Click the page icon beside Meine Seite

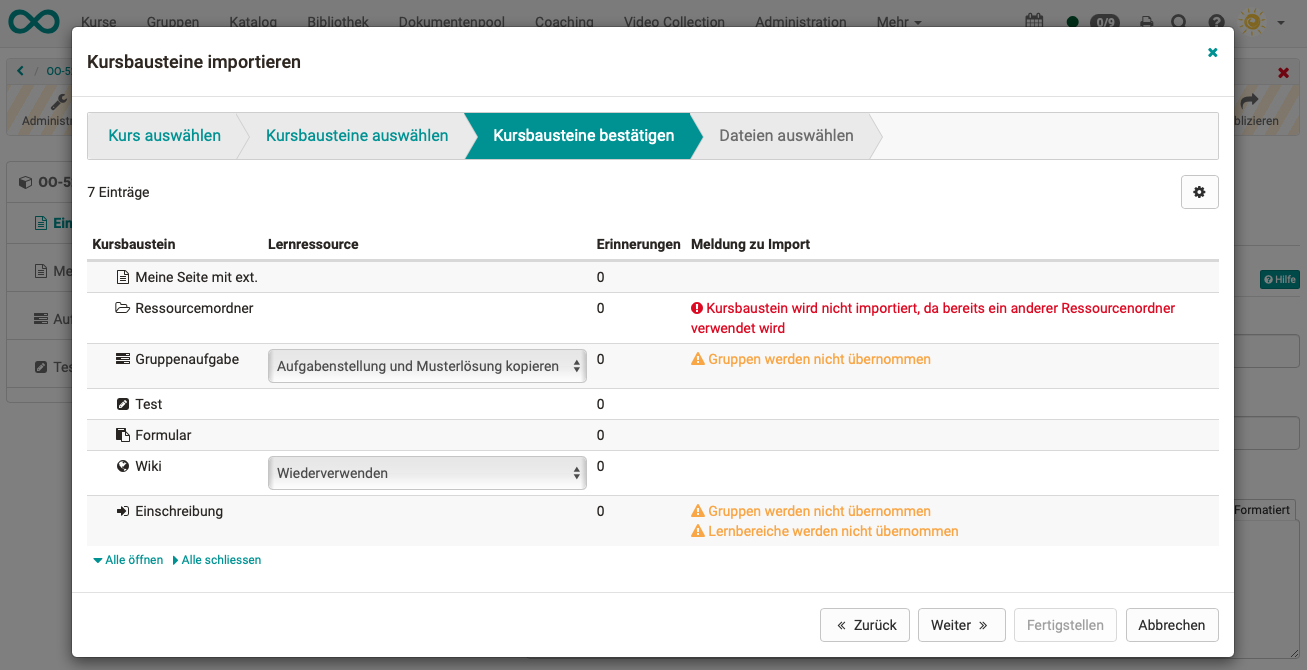click(x=123, y=277)
